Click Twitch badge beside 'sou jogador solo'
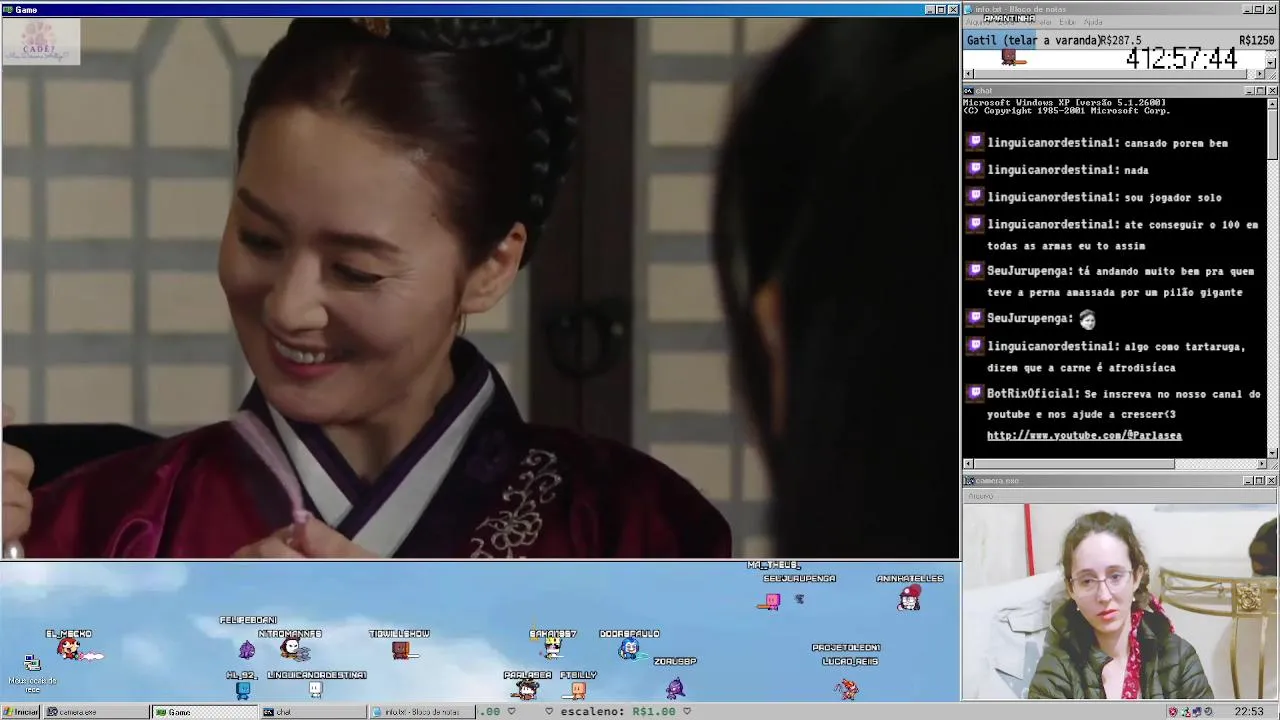This screenshot has height=720, width=1280. pos(975,196)
